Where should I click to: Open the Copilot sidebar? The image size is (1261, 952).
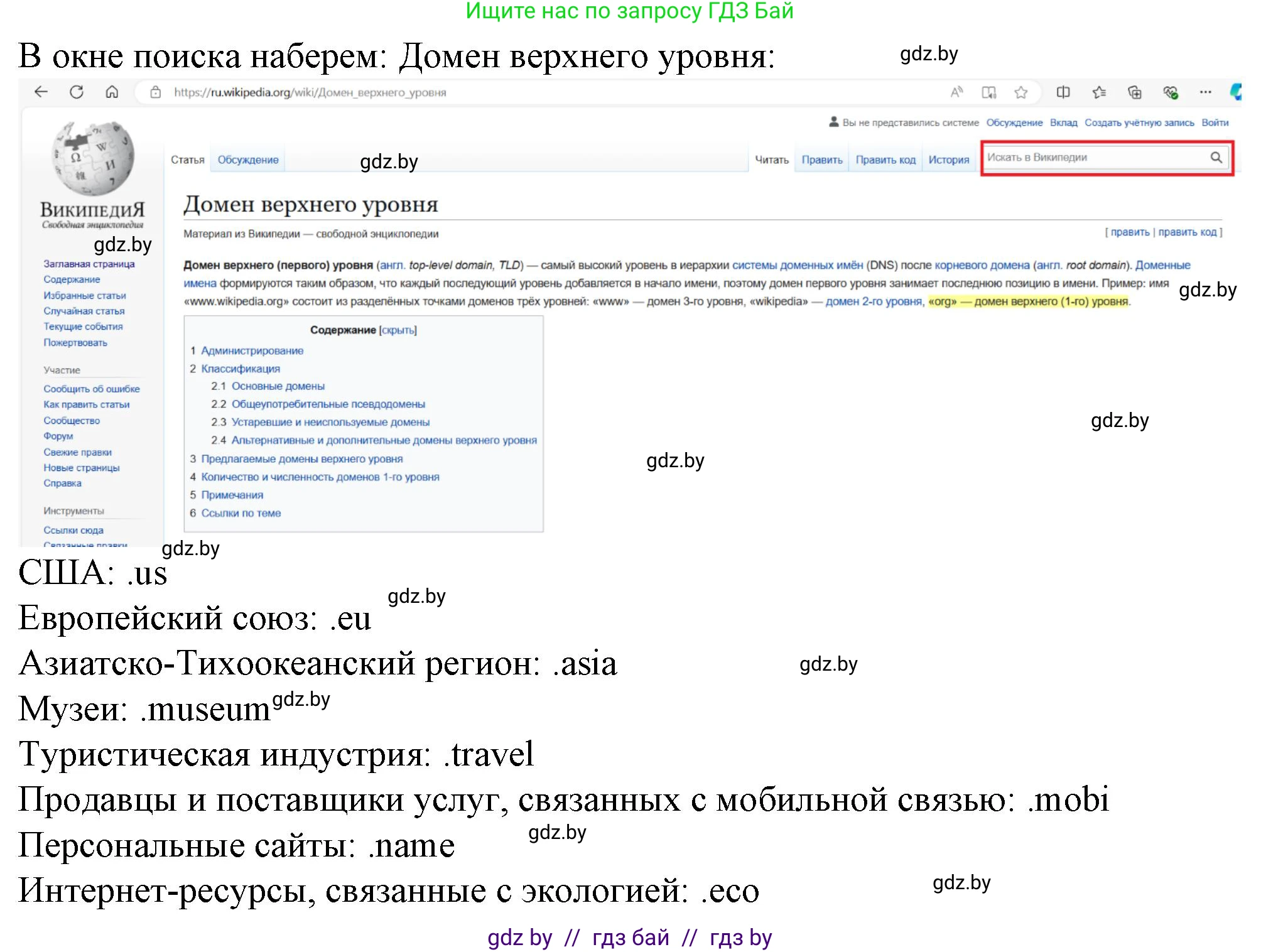pos(1237,92)
